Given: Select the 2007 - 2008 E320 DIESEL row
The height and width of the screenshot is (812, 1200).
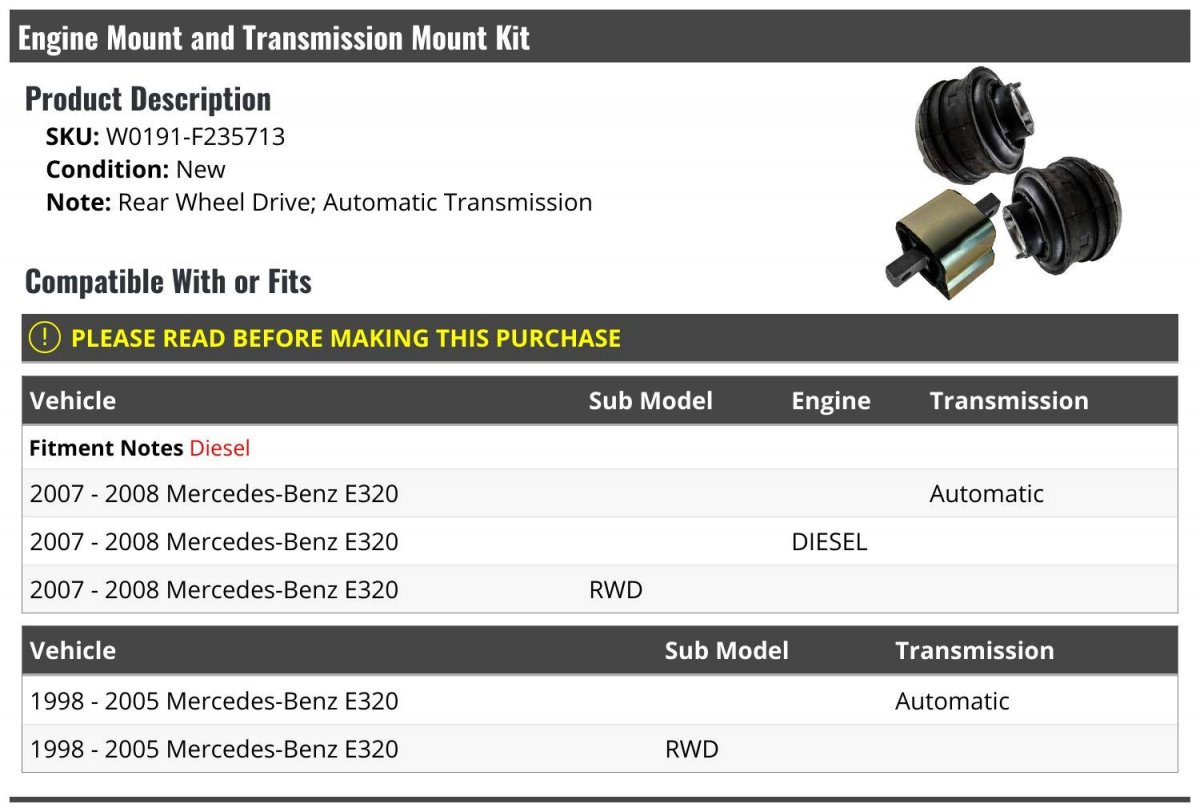Looking at the screenshot, I should [600, 542].
